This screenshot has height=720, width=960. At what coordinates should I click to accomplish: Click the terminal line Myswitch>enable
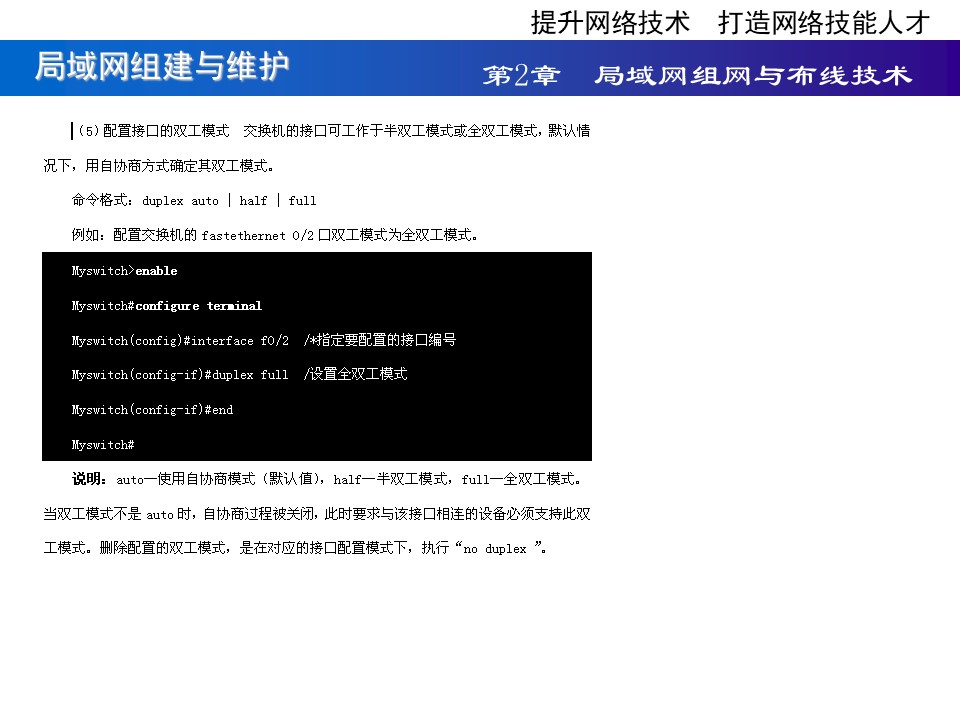[x=124, y=271]
